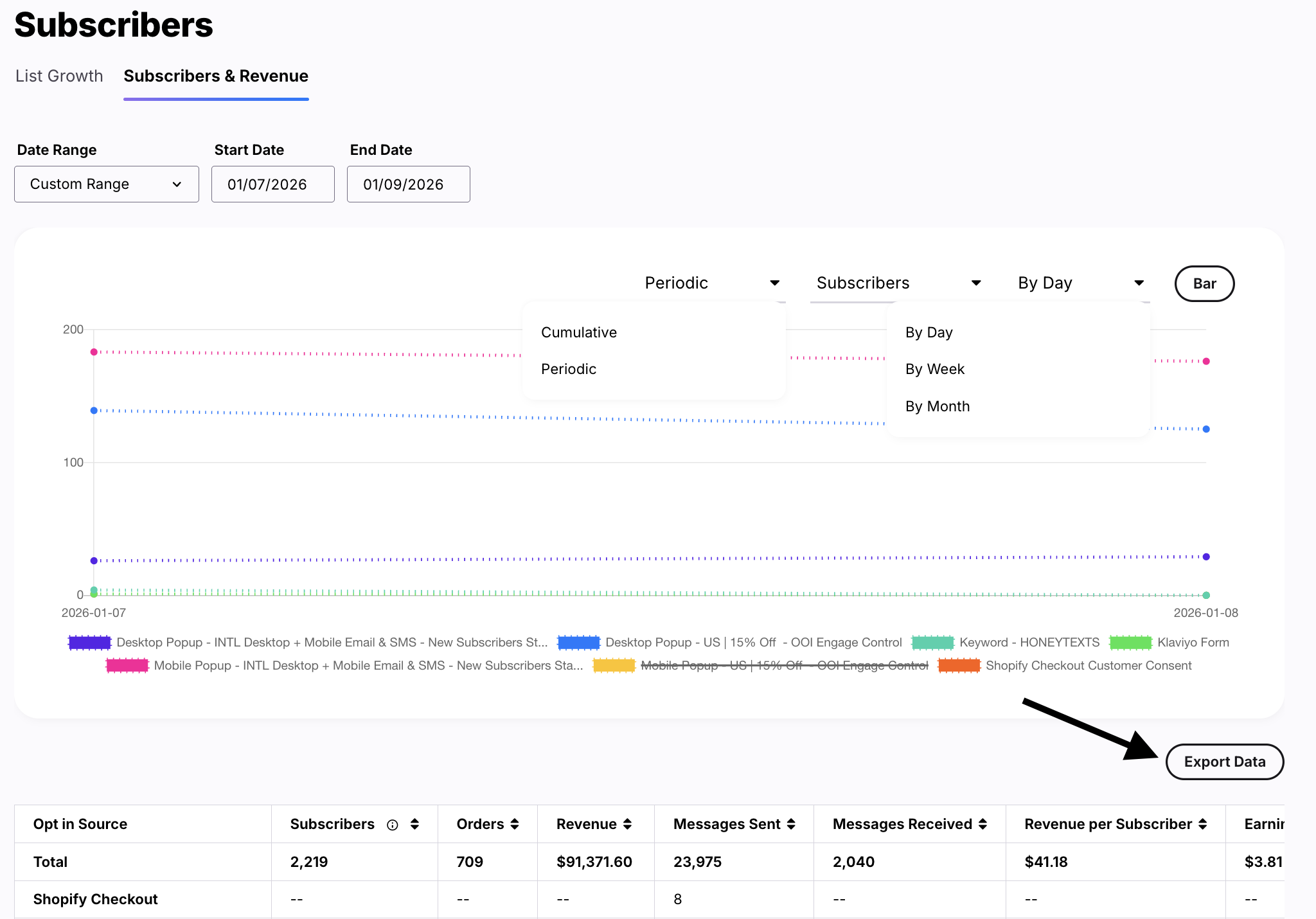This screenshot has width=1316, height=919.
Task: Switch chart to Bar view
Action: click(1204, 283)
